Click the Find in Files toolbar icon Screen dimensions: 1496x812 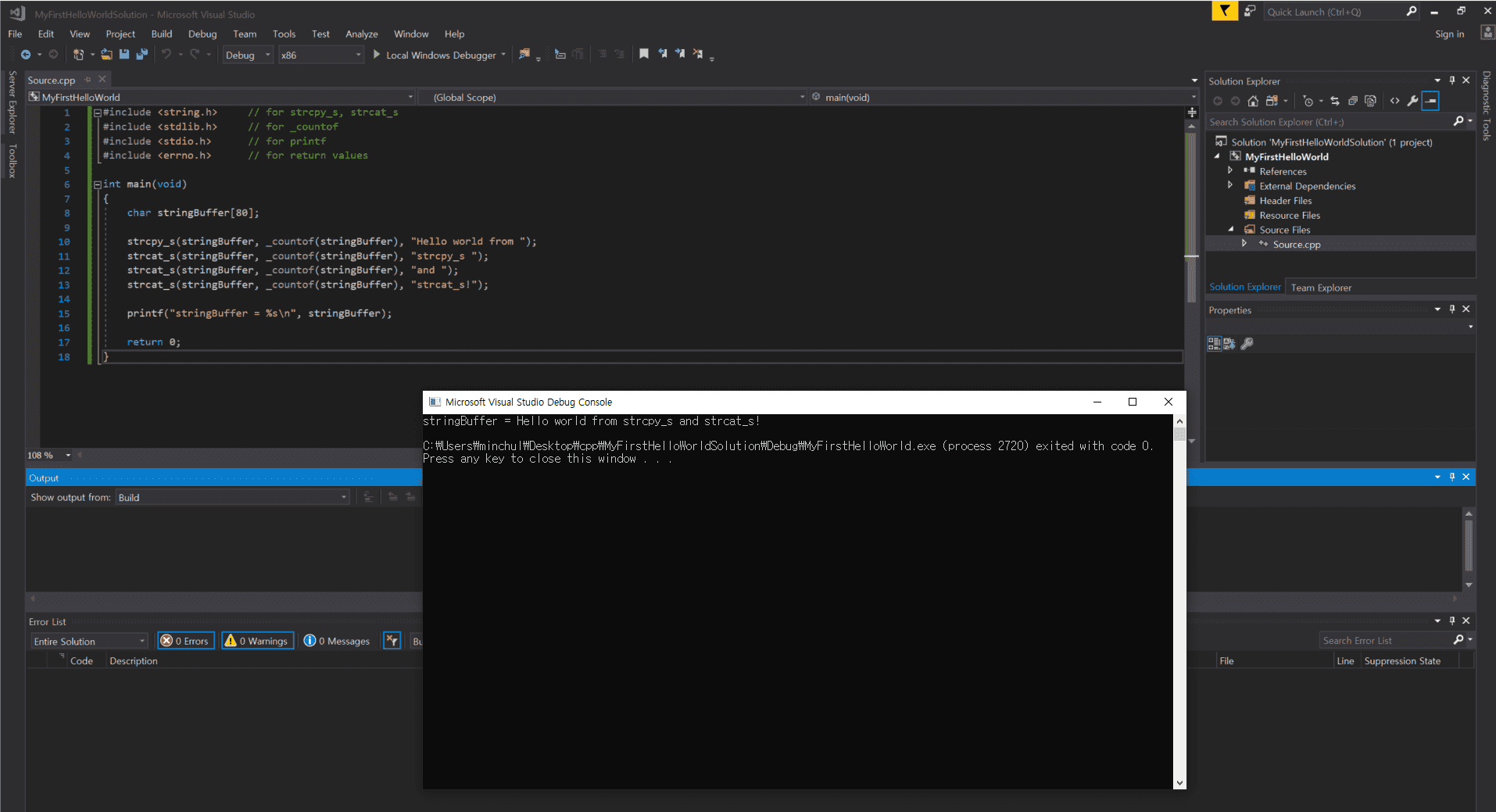click(x=524, y=54)
